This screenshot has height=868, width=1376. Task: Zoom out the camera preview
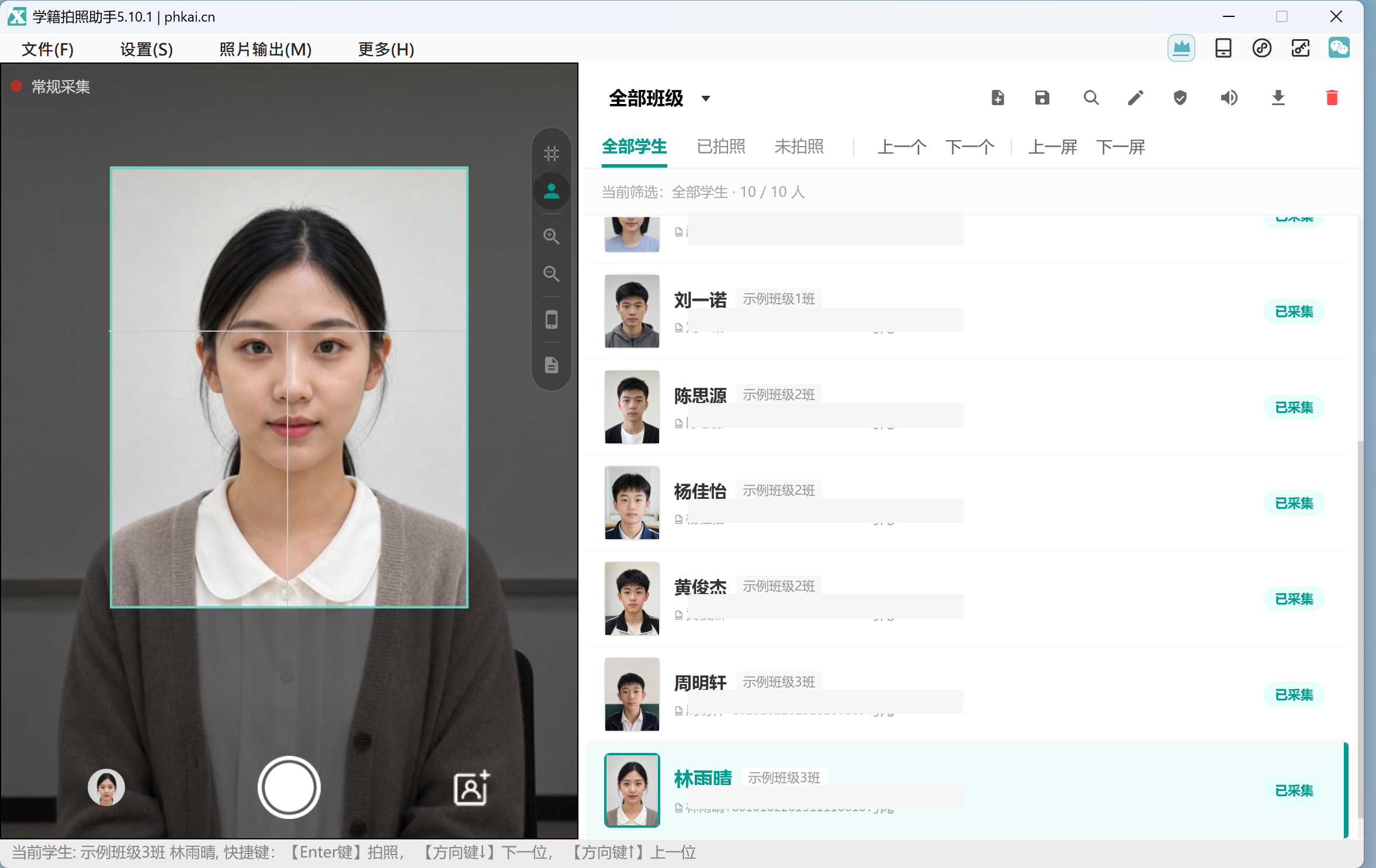click(551, 273)
